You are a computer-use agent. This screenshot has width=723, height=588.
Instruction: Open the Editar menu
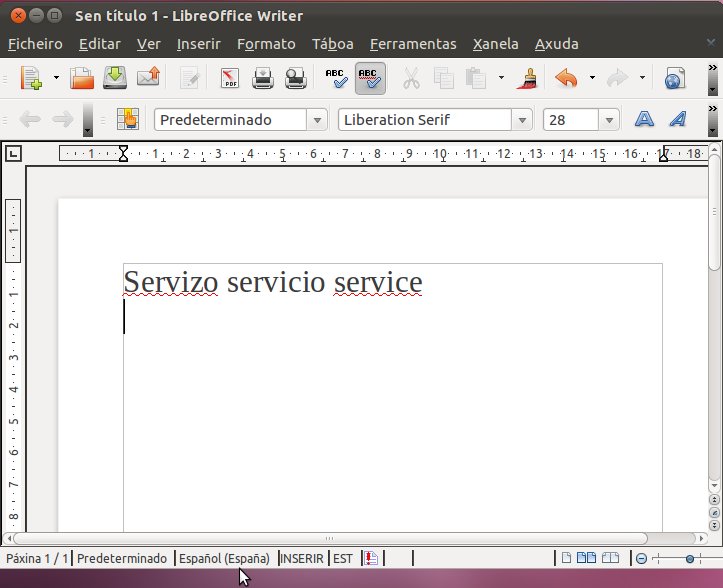coord(100,44)
